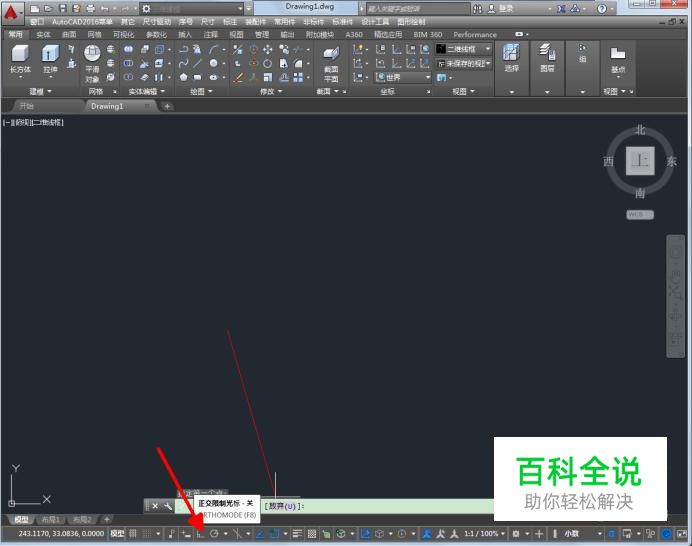Select the 平滑对象 smooth object tool
Screen dimensions: 692x546
92,64
